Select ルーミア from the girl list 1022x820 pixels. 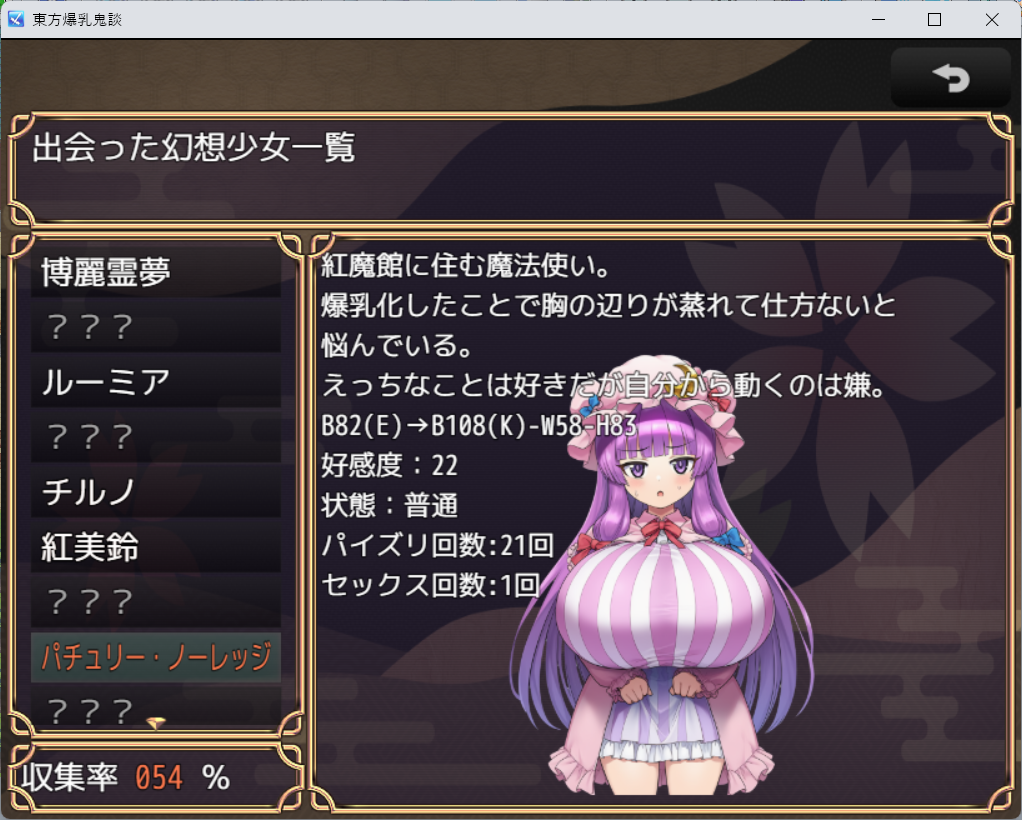(156, 381)
